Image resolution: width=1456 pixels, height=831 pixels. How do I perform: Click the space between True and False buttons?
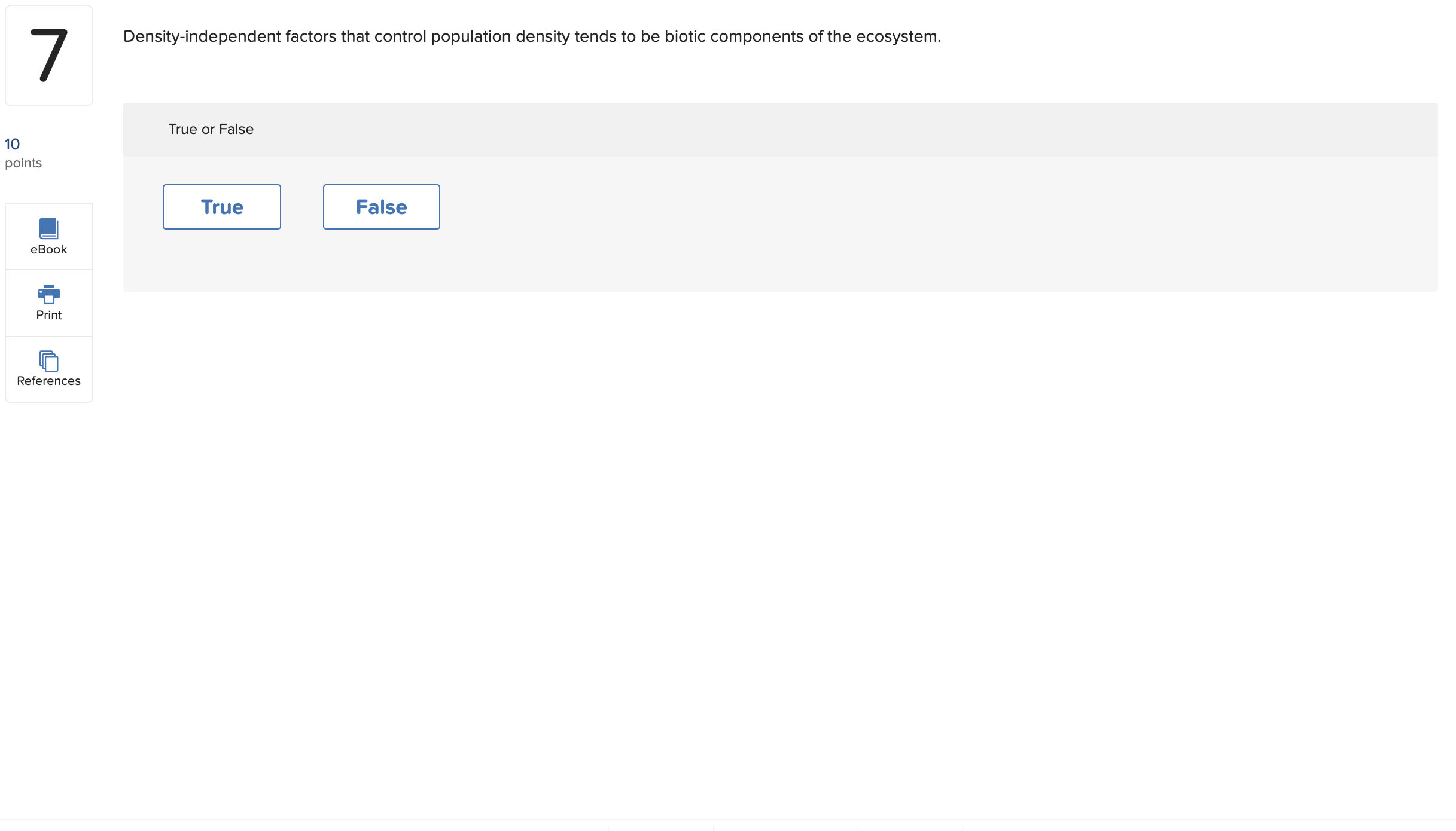(x=302, y=207)
